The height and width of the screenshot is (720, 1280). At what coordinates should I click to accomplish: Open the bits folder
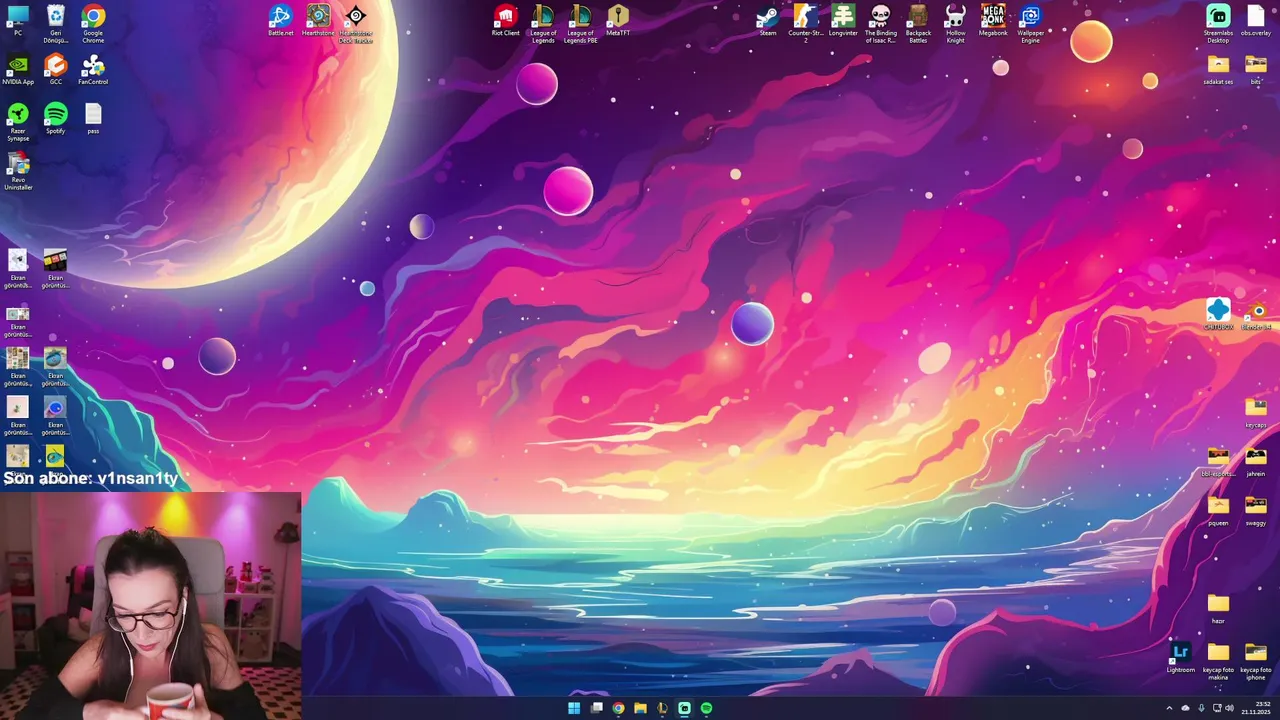tap(1256, 69)
